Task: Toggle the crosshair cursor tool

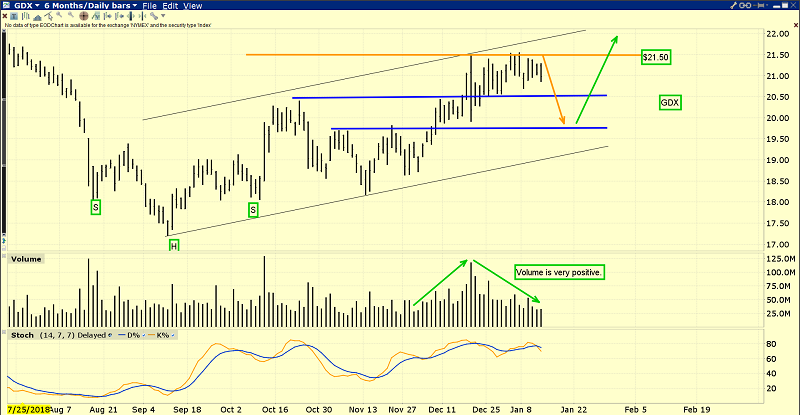Action: [84, 16]
